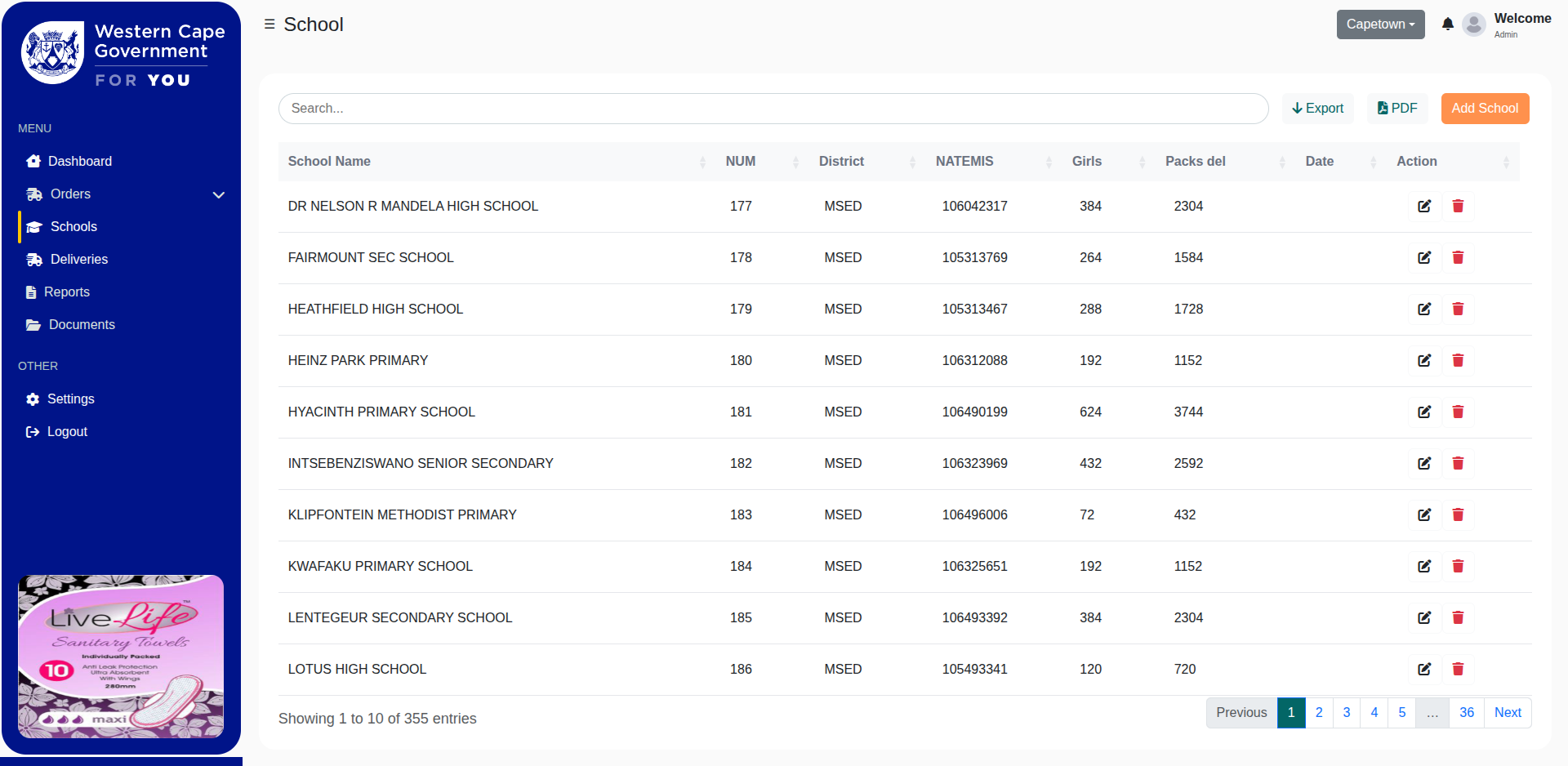
Task: Click the Add School button
Action: (x=1485, y=108)
